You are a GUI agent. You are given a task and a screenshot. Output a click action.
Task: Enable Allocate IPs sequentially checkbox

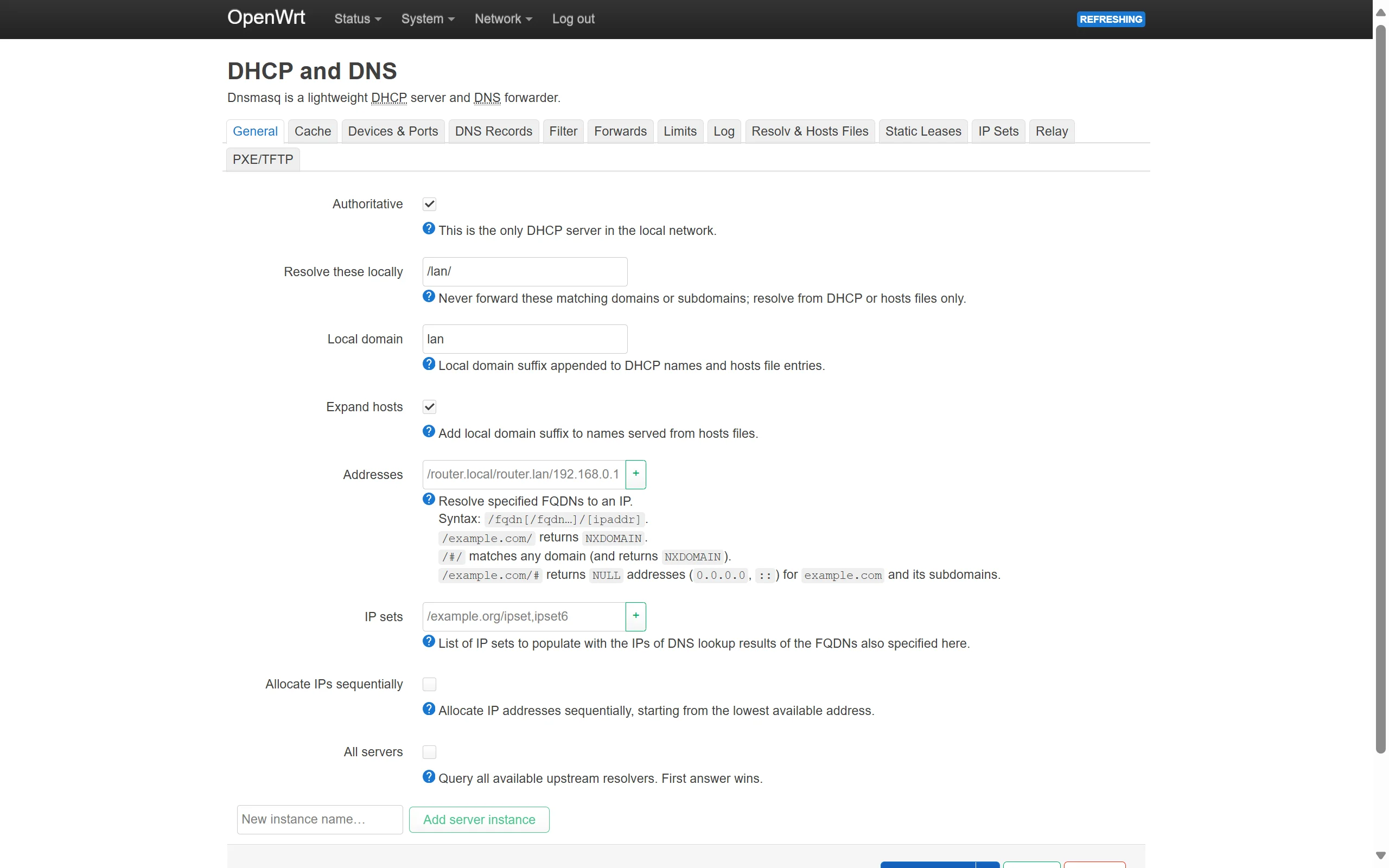point(429,684)
